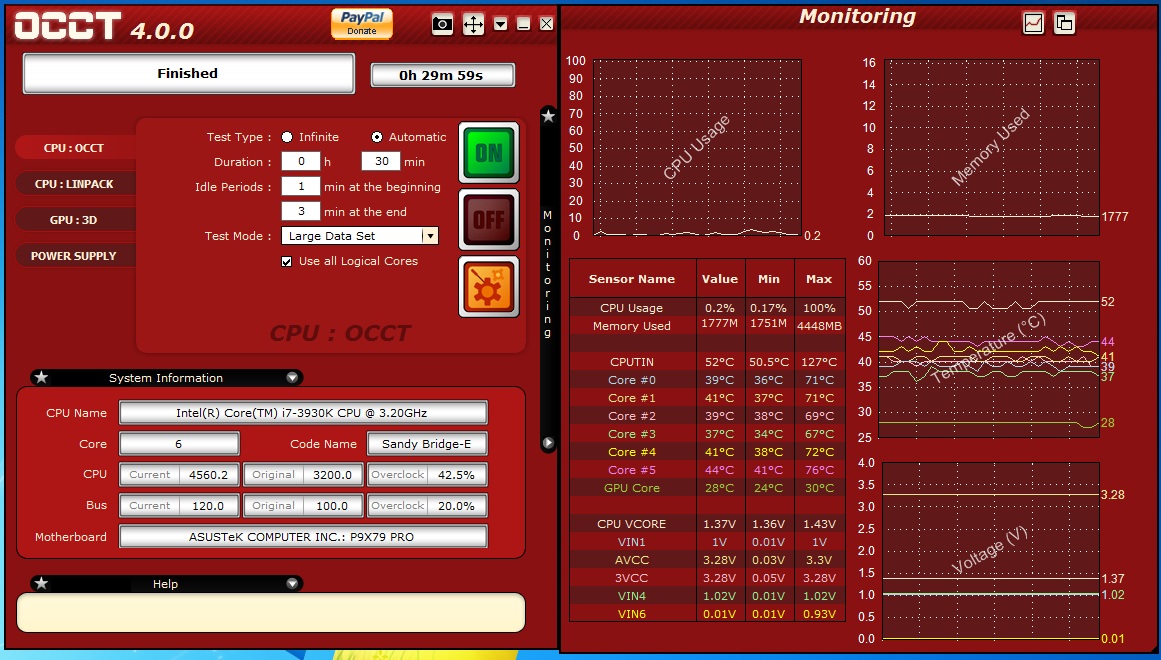Collapse the System Information section

292,378
